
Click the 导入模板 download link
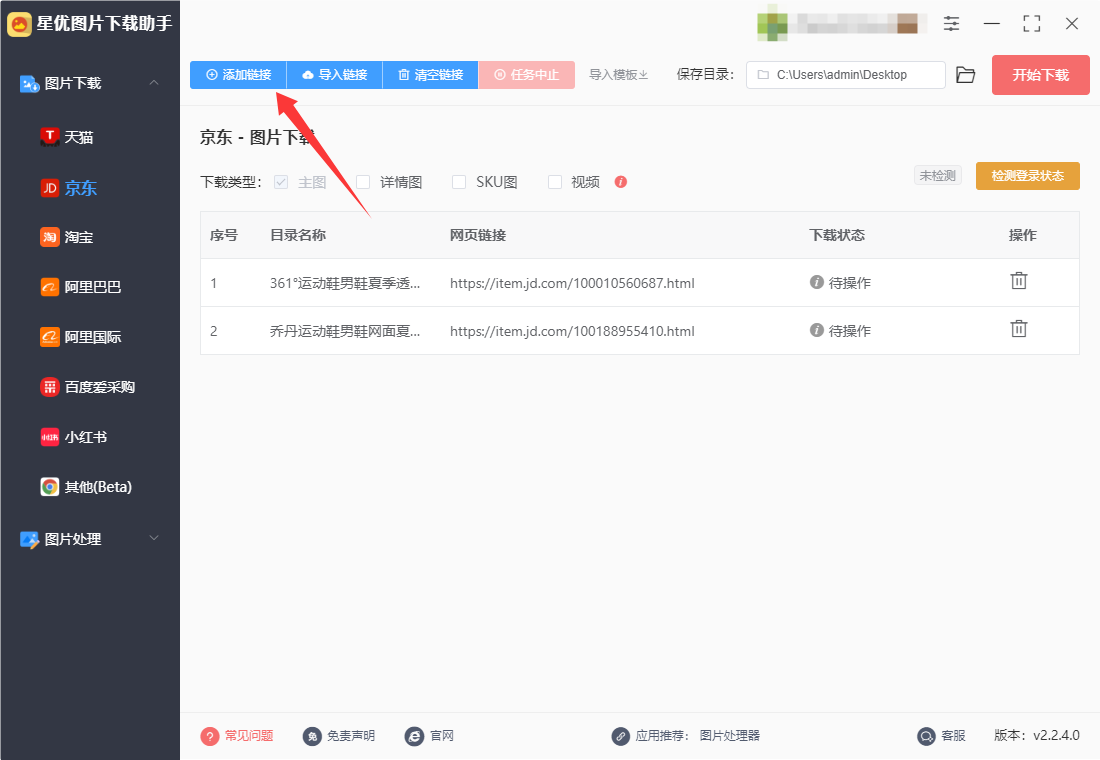pyautogui.click(x=618, y=75)
